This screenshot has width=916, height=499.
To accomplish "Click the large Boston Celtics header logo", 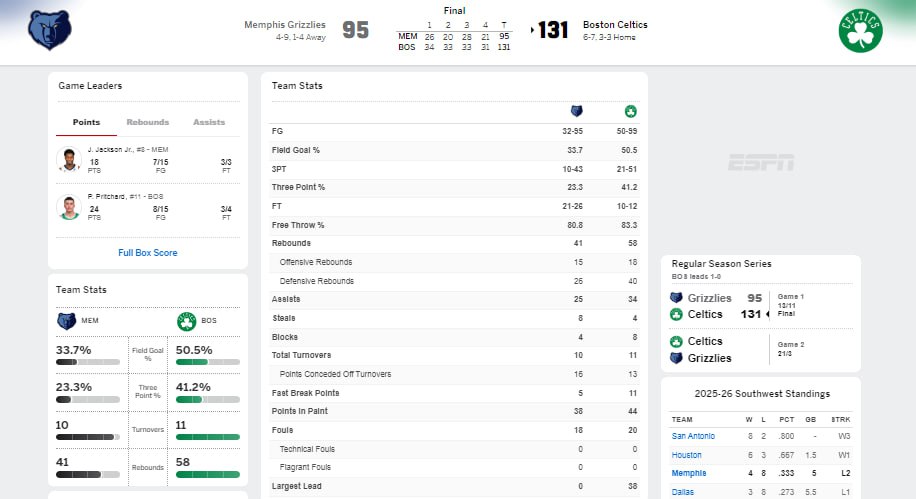I will point(860,31).
